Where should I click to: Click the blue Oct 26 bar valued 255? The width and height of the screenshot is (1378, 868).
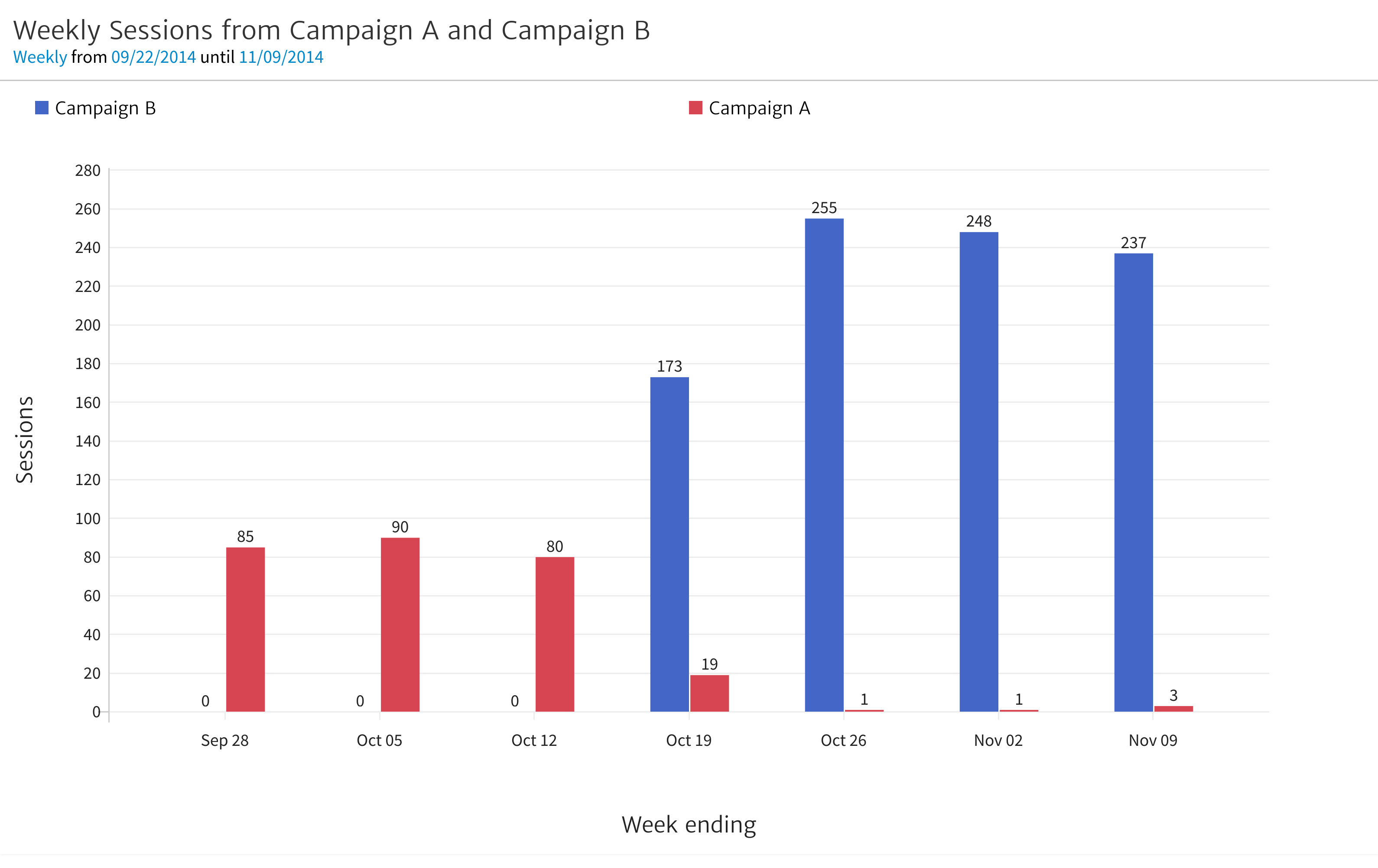tap(824, 465)
